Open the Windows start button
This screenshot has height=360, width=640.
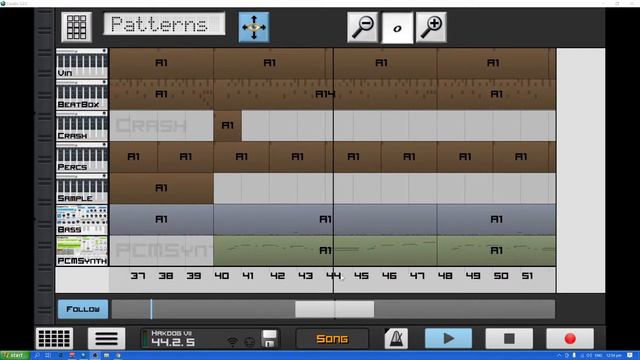(x=14, y=356)
